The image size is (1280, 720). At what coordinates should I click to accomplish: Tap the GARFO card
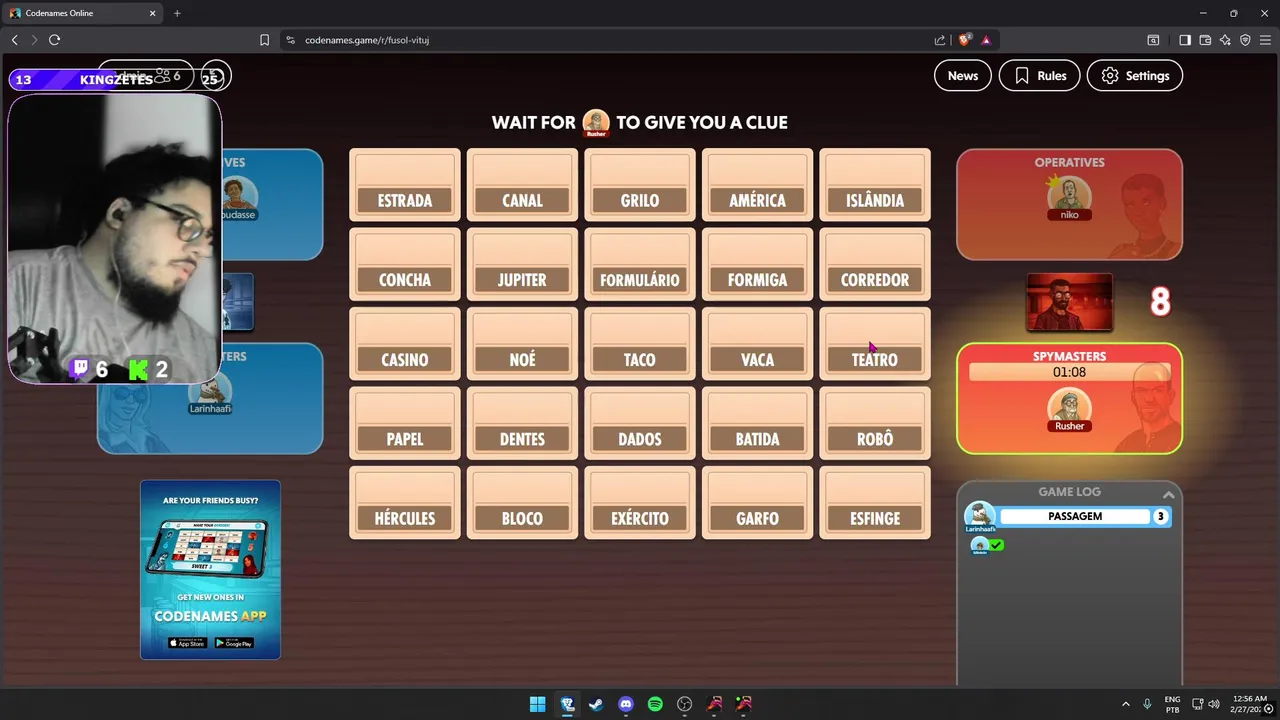[x=757, y=503]
